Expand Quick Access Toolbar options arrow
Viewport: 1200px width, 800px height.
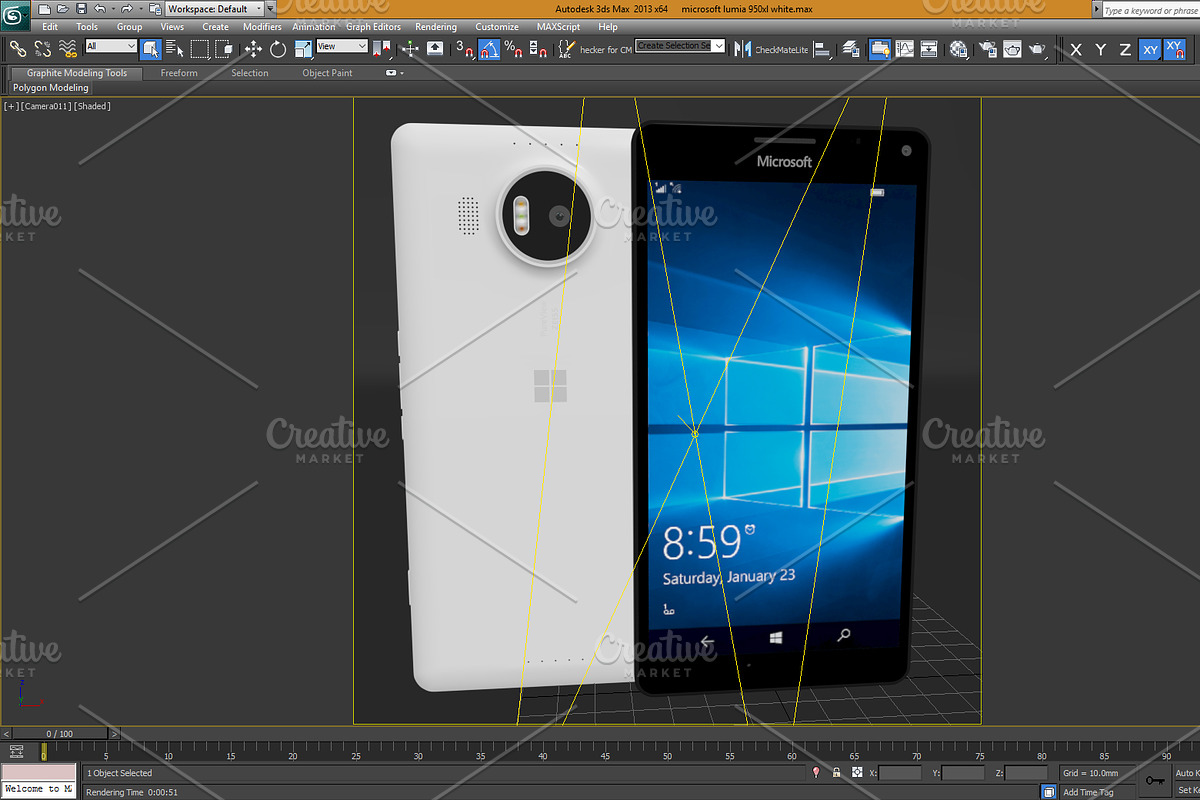(x=271, y=9)
